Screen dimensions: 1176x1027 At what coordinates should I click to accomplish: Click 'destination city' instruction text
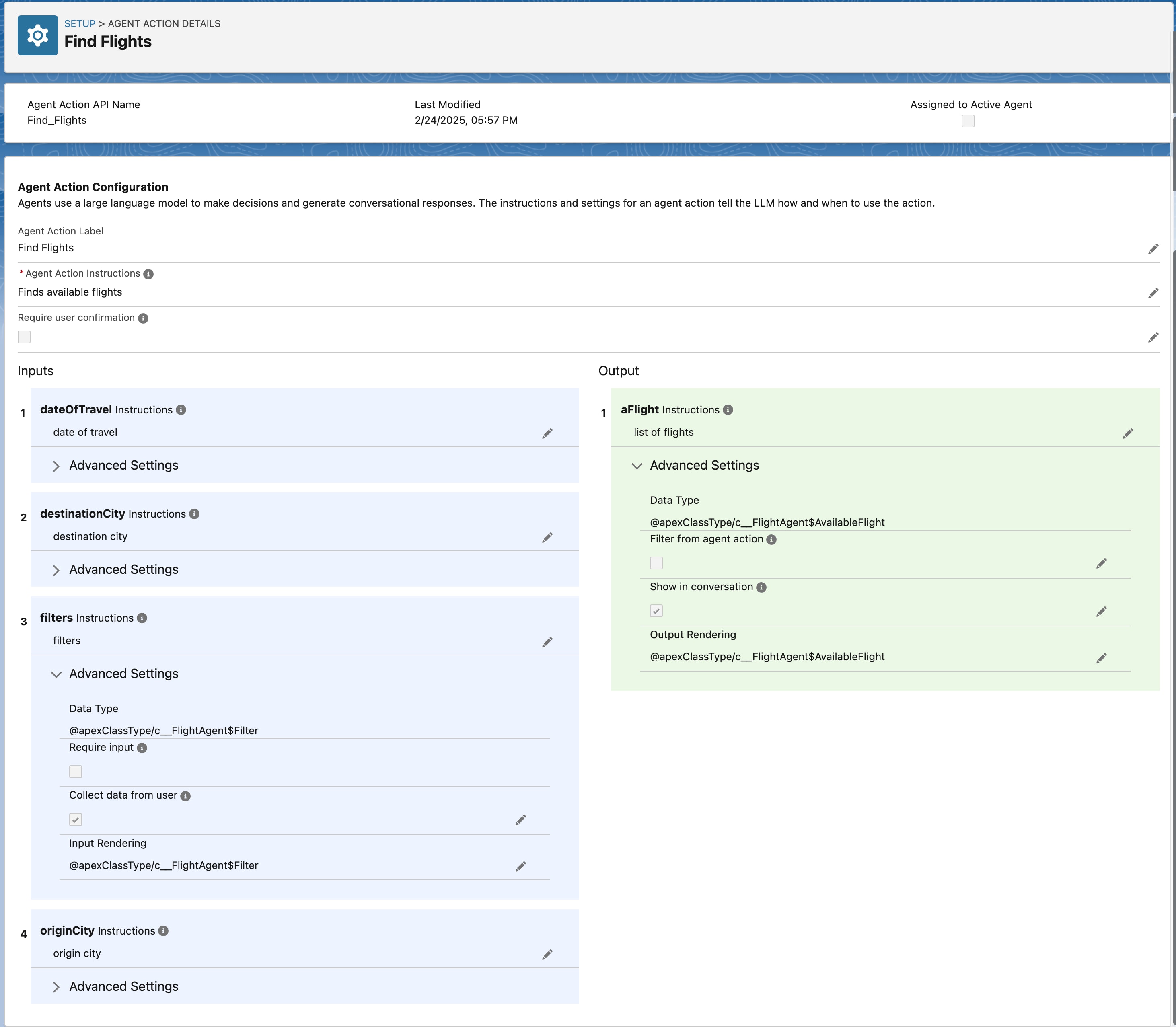point(90,536)
